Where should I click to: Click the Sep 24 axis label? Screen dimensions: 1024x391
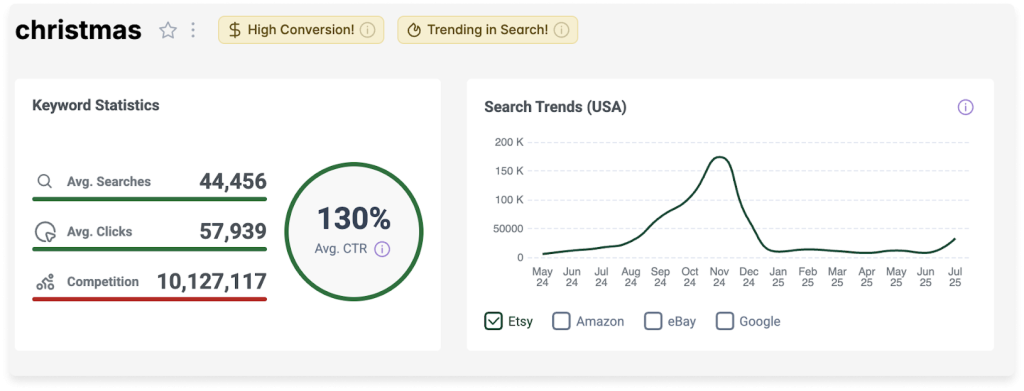[660, 277]
